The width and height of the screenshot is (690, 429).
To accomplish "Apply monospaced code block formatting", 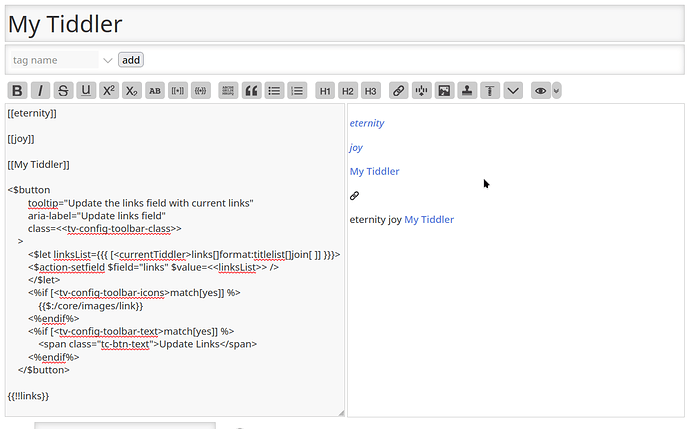I will (228, 91).
